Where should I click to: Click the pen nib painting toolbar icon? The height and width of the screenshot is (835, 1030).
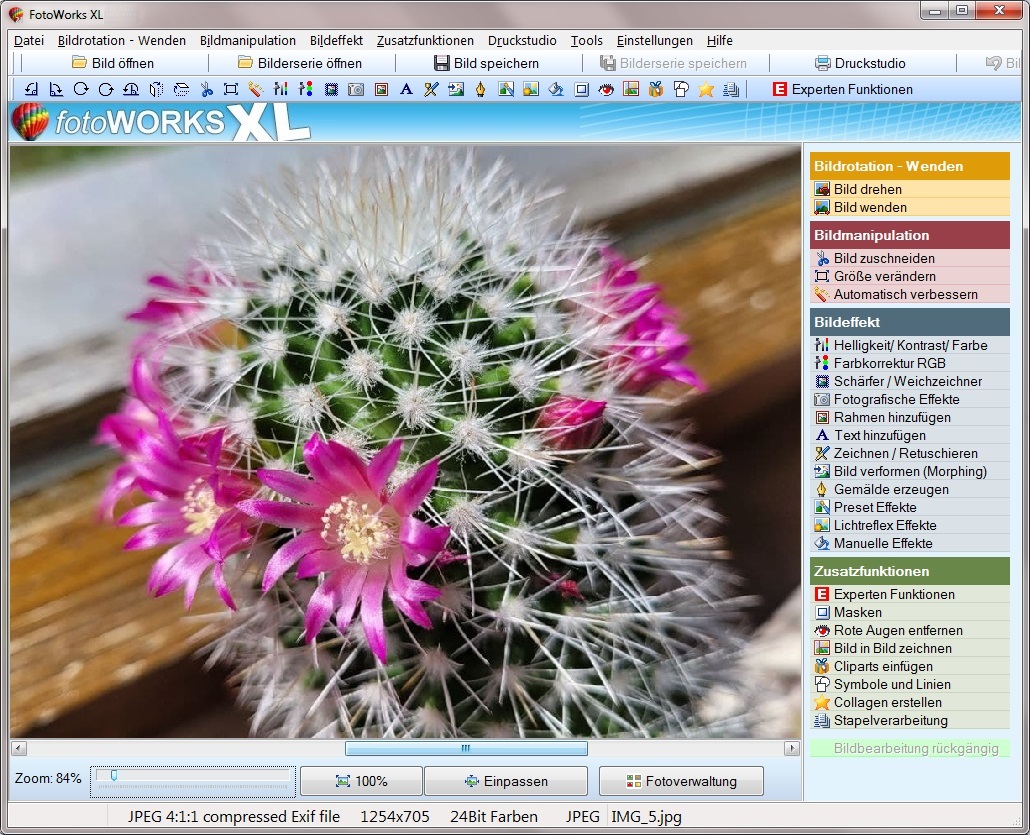(481, 89)
